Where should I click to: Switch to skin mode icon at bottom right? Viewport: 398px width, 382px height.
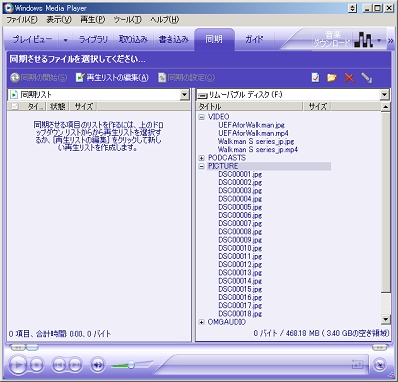379,365
